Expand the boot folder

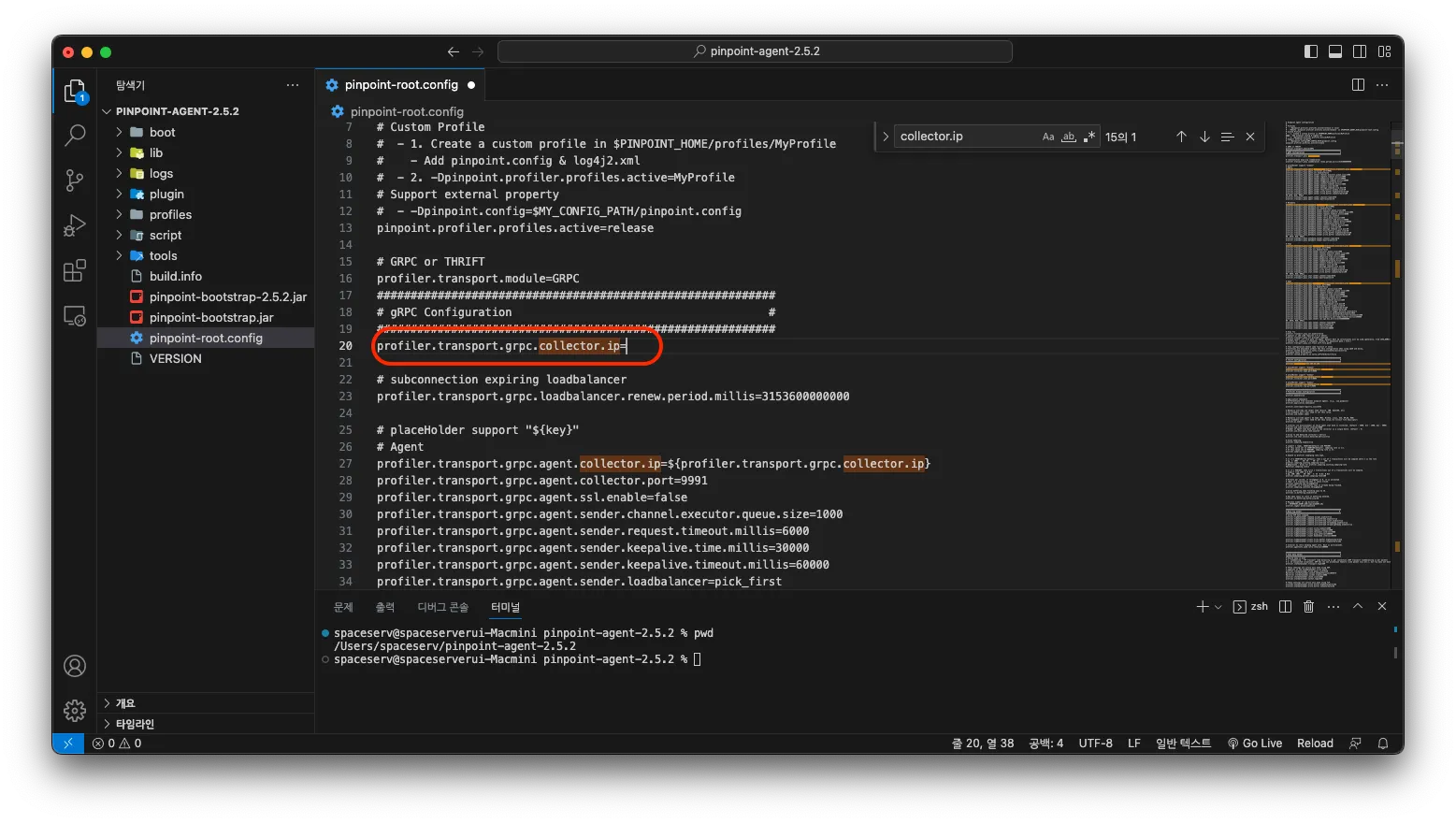pyautogui.click(x=162, y=133)
